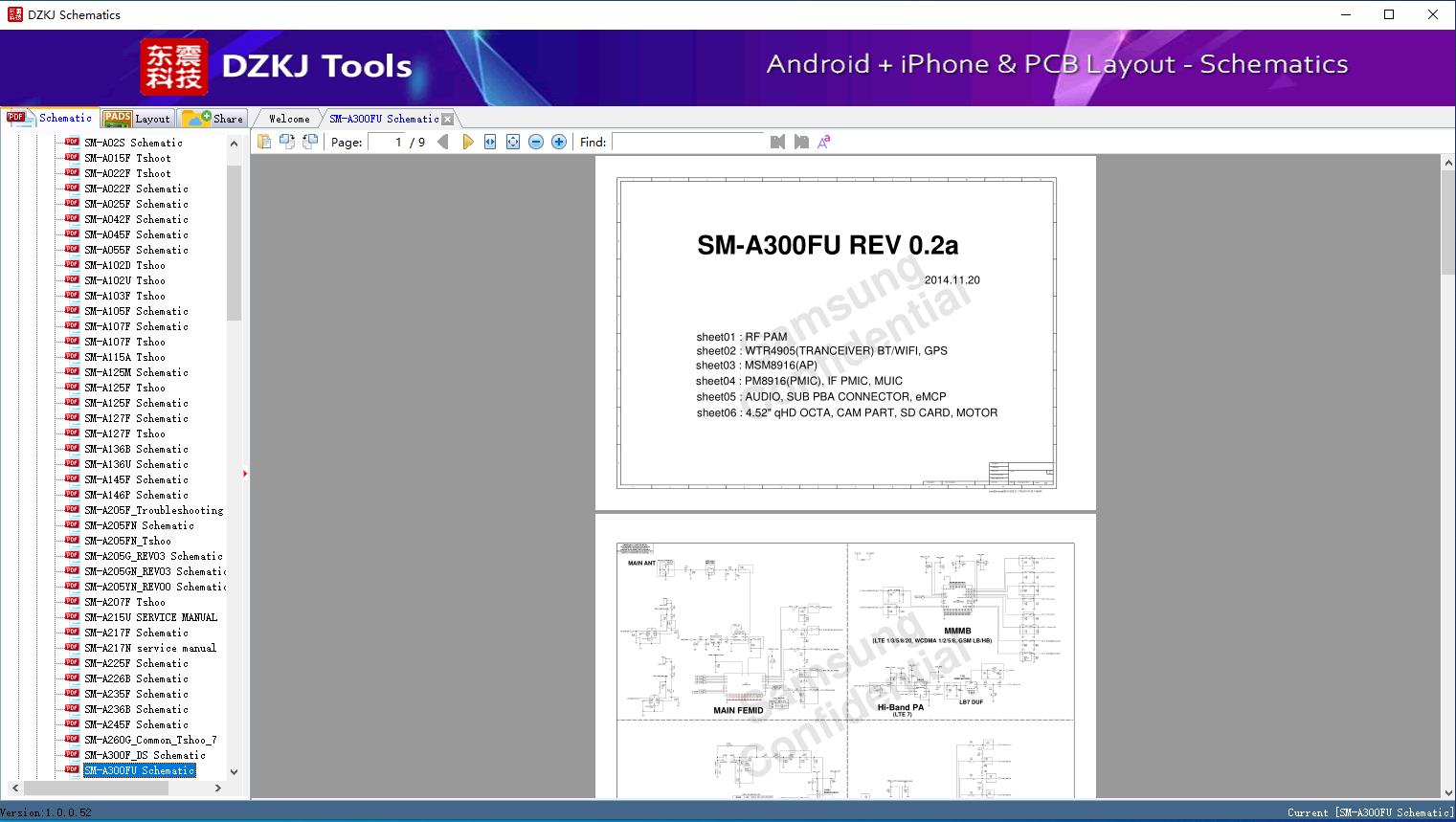Image resolution: width=1456 pixels, height=822 pixels.
Task: Open SM-A102U Tshoo entry
Action: pos(124,280)
